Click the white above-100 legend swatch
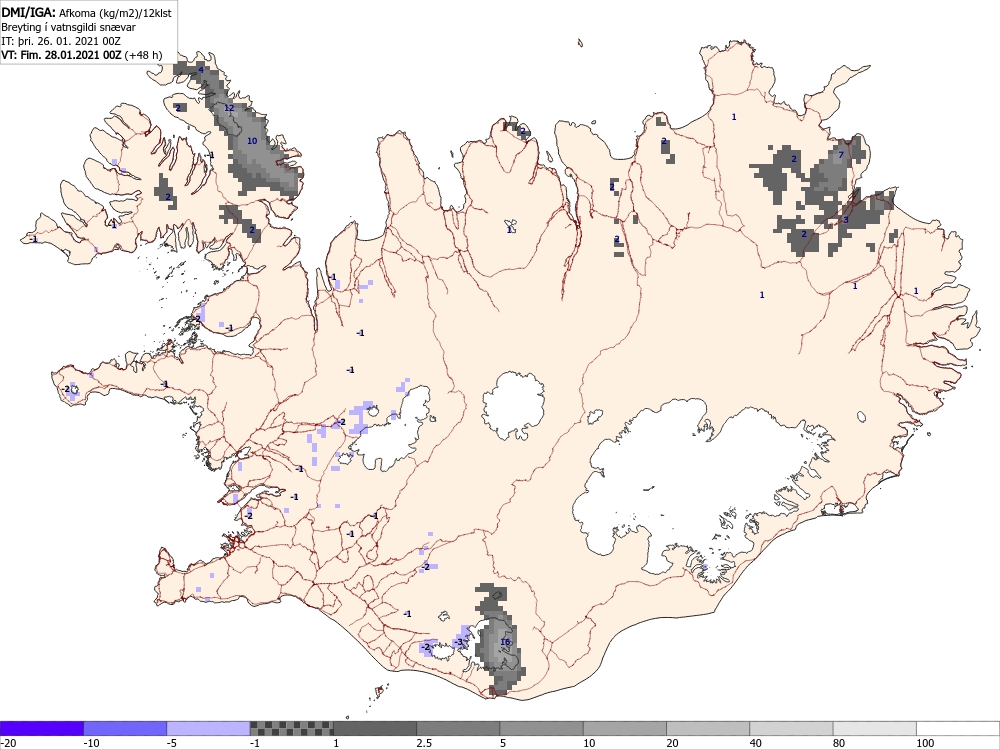This screenshot has width=1000, height=750. click(958, 728)
